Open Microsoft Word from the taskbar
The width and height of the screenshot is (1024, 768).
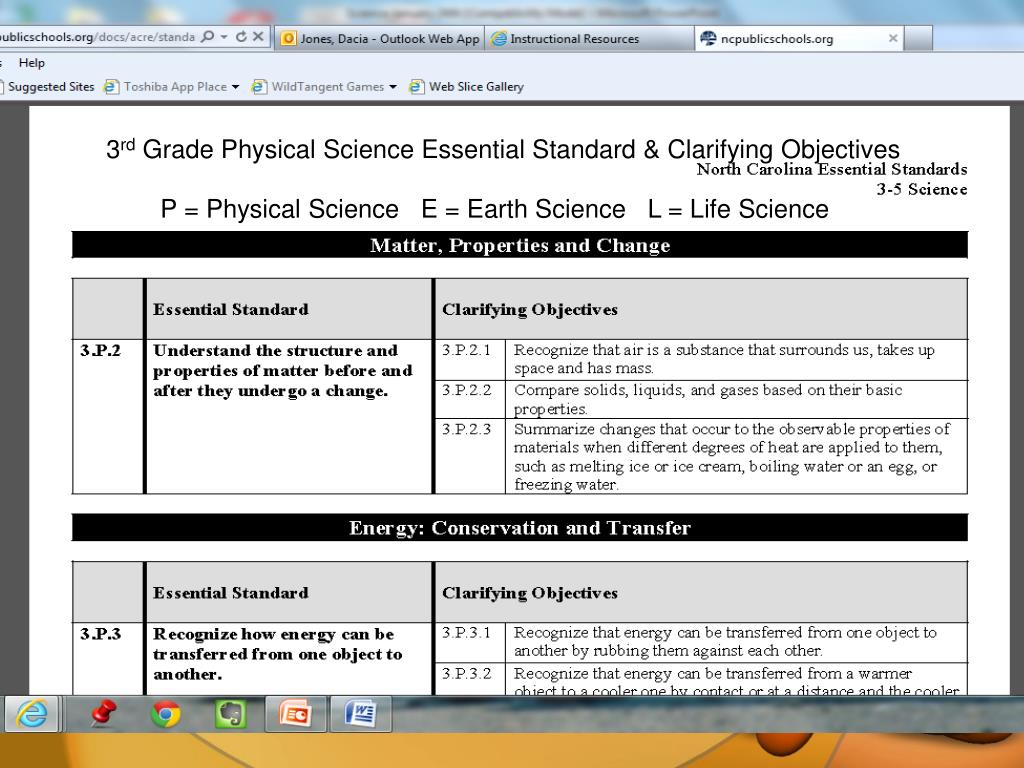361,714
